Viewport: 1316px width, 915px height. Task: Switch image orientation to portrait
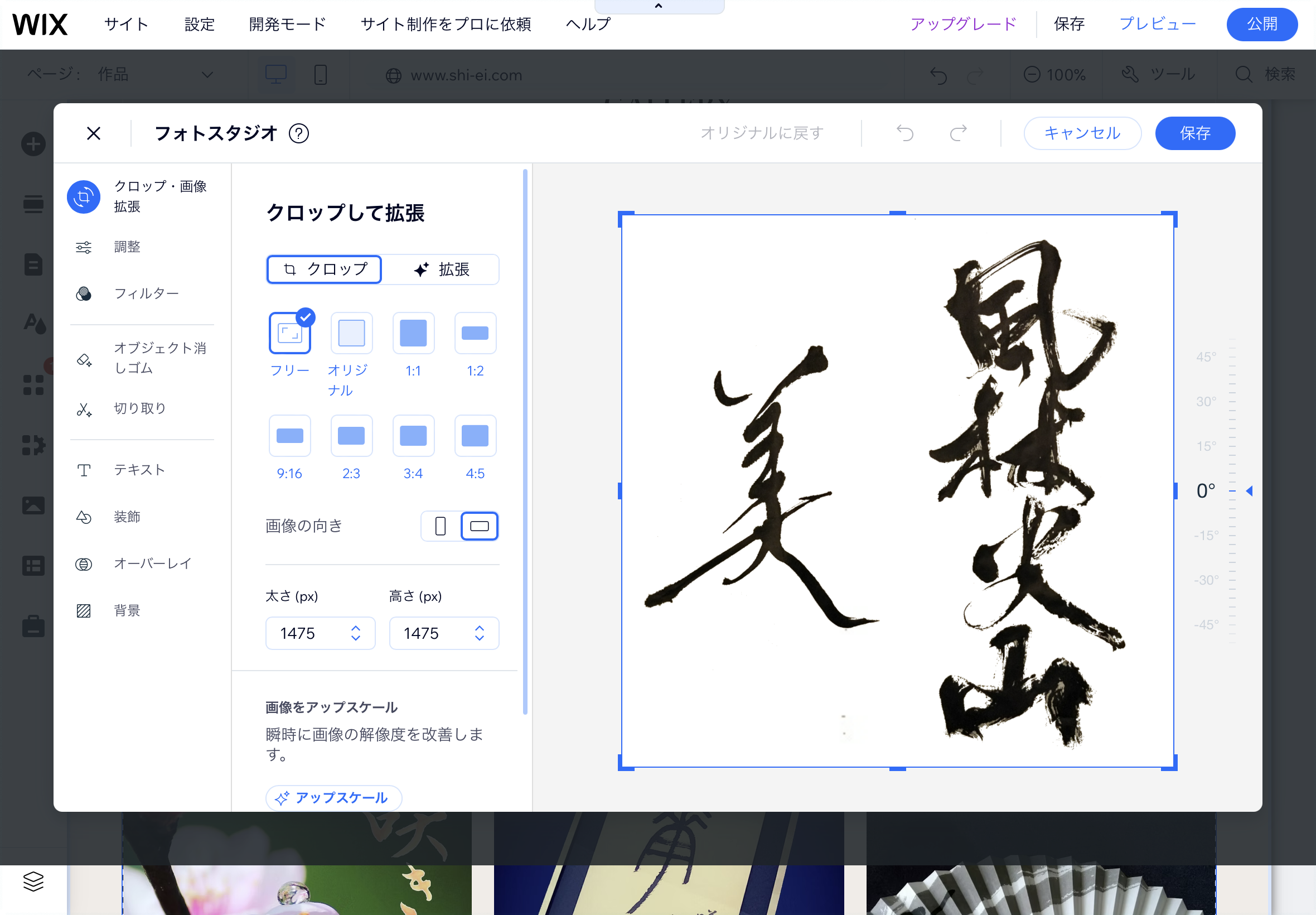coord(441,526)
